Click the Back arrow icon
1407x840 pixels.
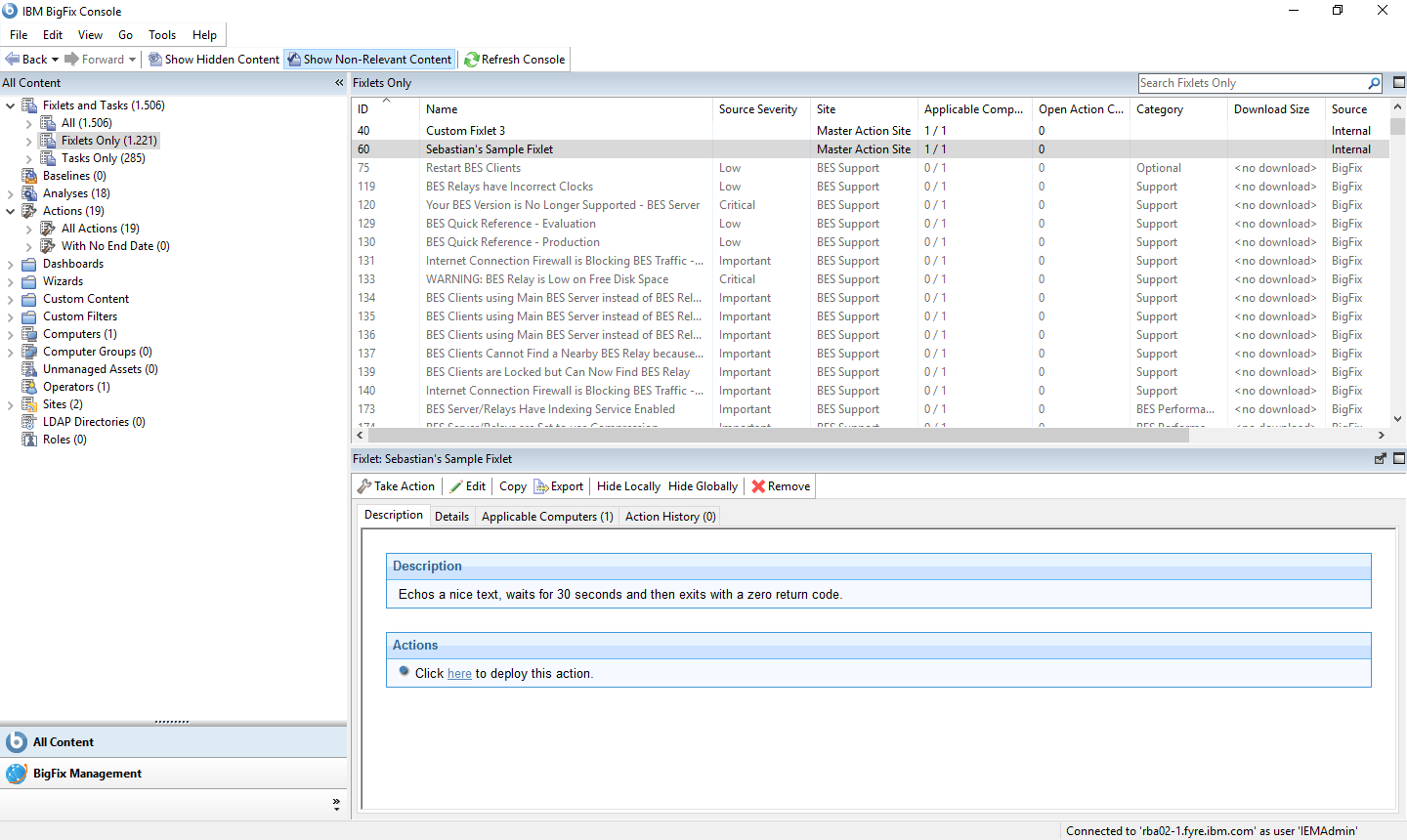pyautogui.click(x=13, y=60)
